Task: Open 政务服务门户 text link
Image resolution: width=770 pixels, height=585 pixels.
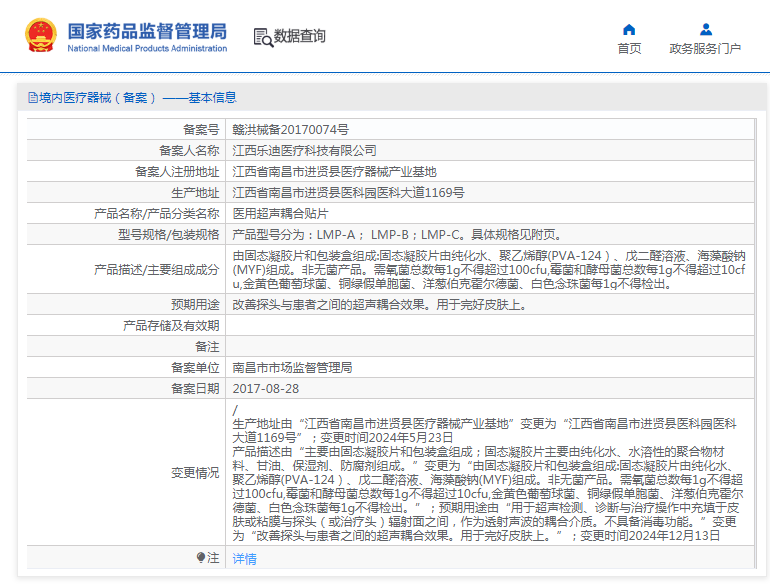Action: (x=705, y=49)
